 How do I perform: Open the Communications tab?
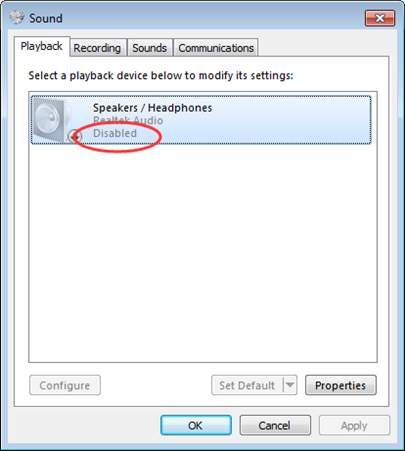tap(216, 48)
